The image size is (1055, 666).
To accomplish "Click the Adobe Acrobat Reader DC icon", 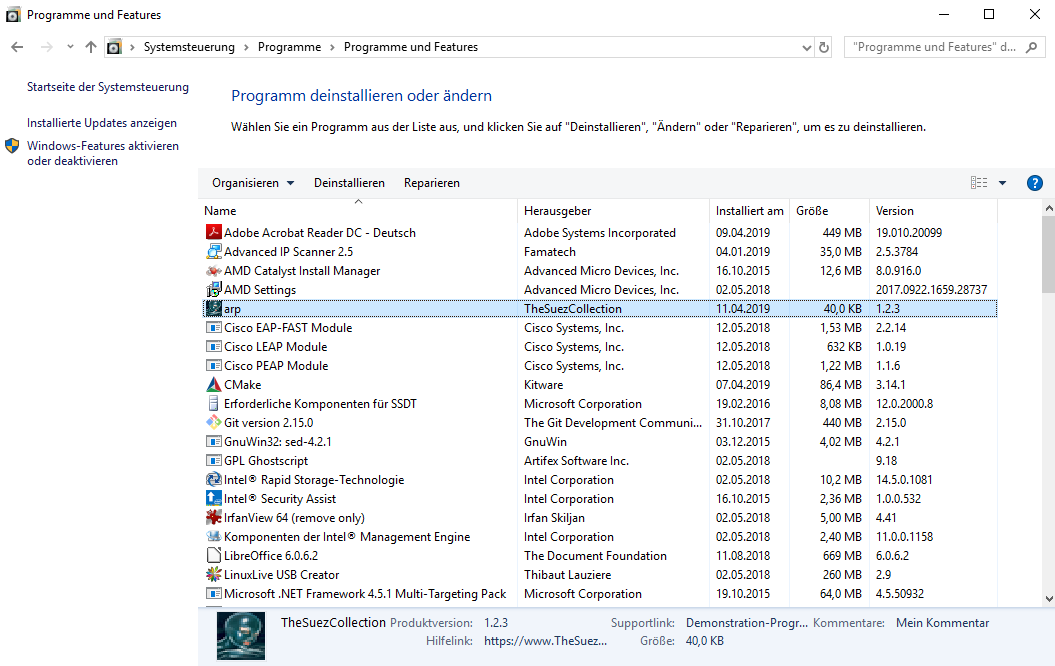I will 213,232.
